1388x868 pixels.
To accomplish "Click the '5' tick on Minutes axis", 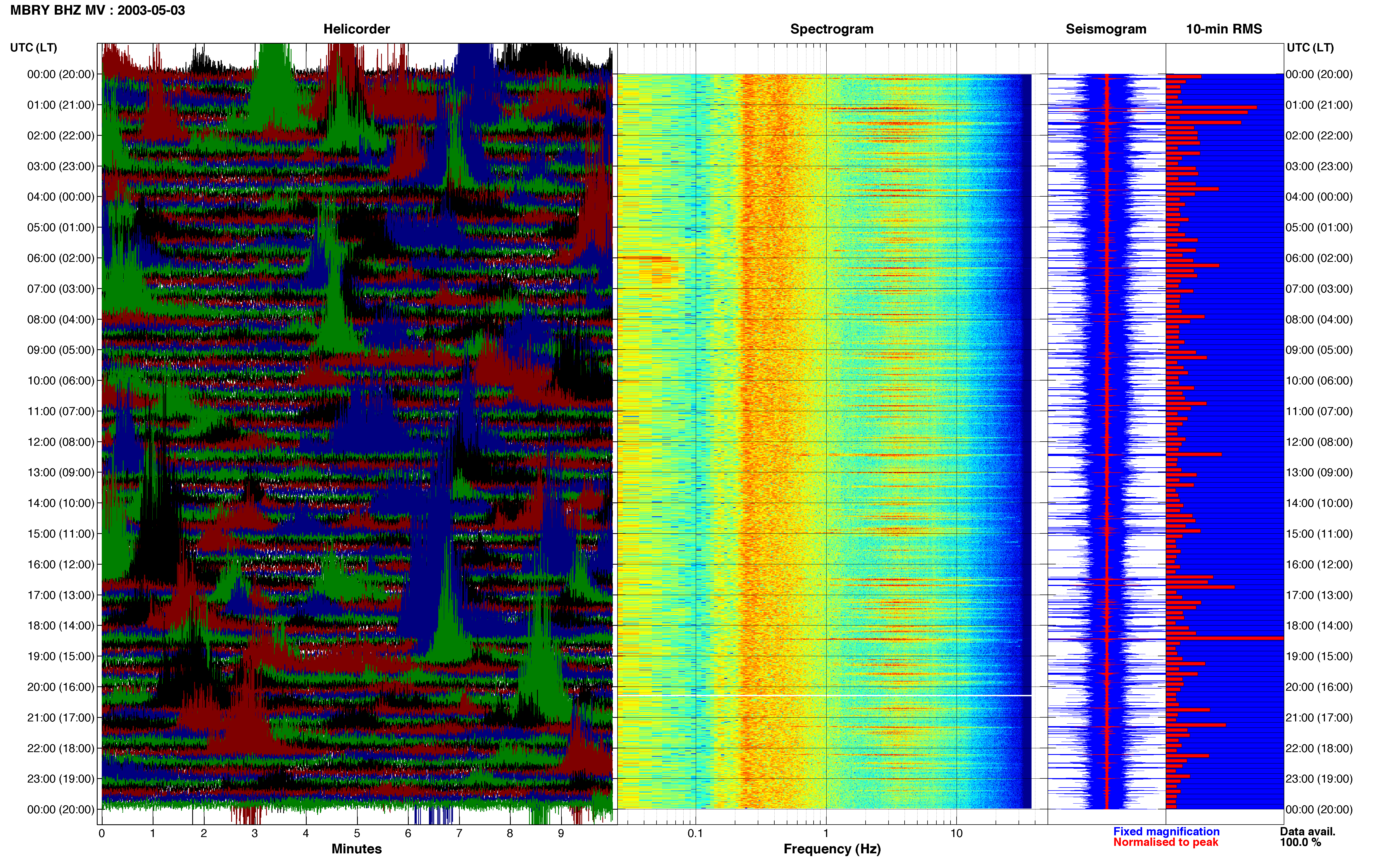I will pos(357,833).
